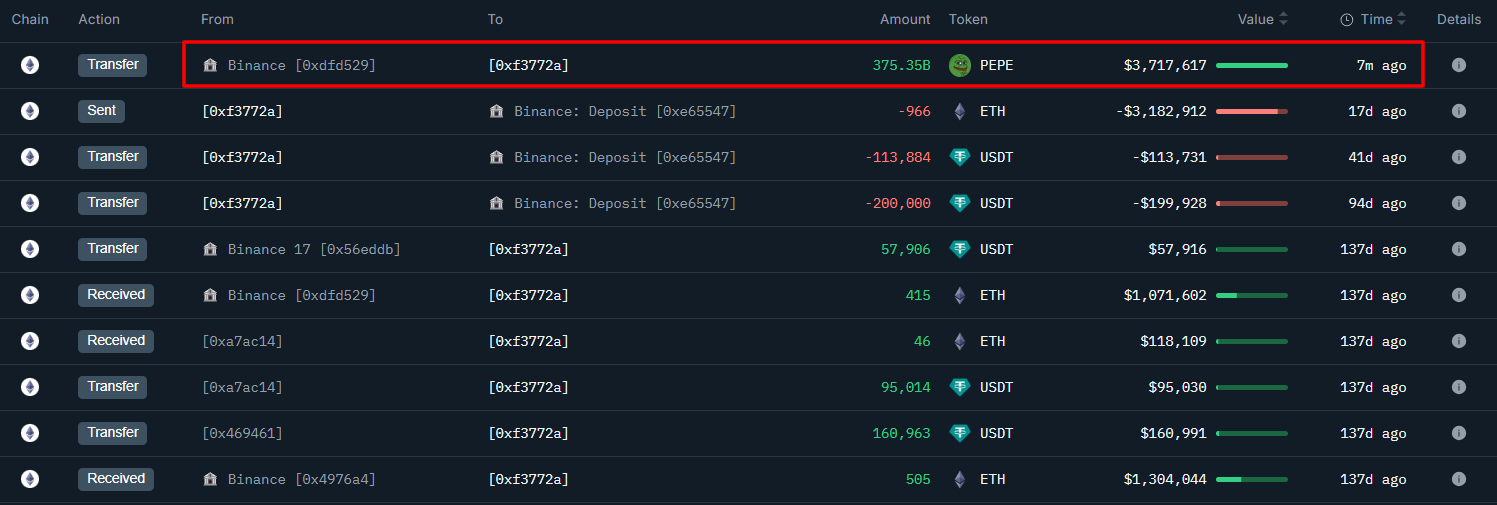The height and width of the screenshot is (505, 1497).
Task: Click USDT token icon in 160,963 row
Action: pos(960,433)
